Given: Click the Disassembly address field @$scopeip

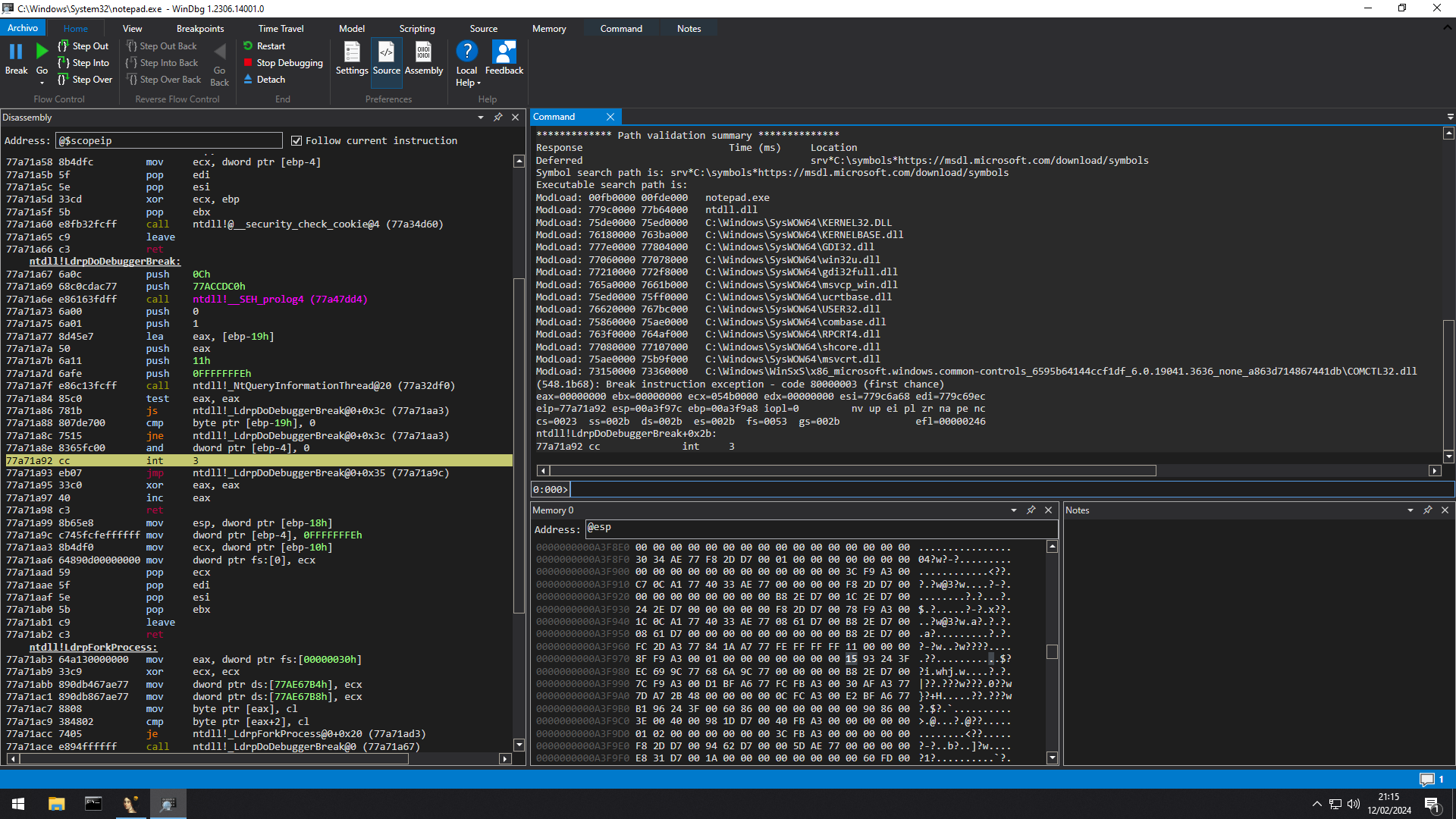Looking at the screenshot, I should pyautogui.click(x=168, y=141).
